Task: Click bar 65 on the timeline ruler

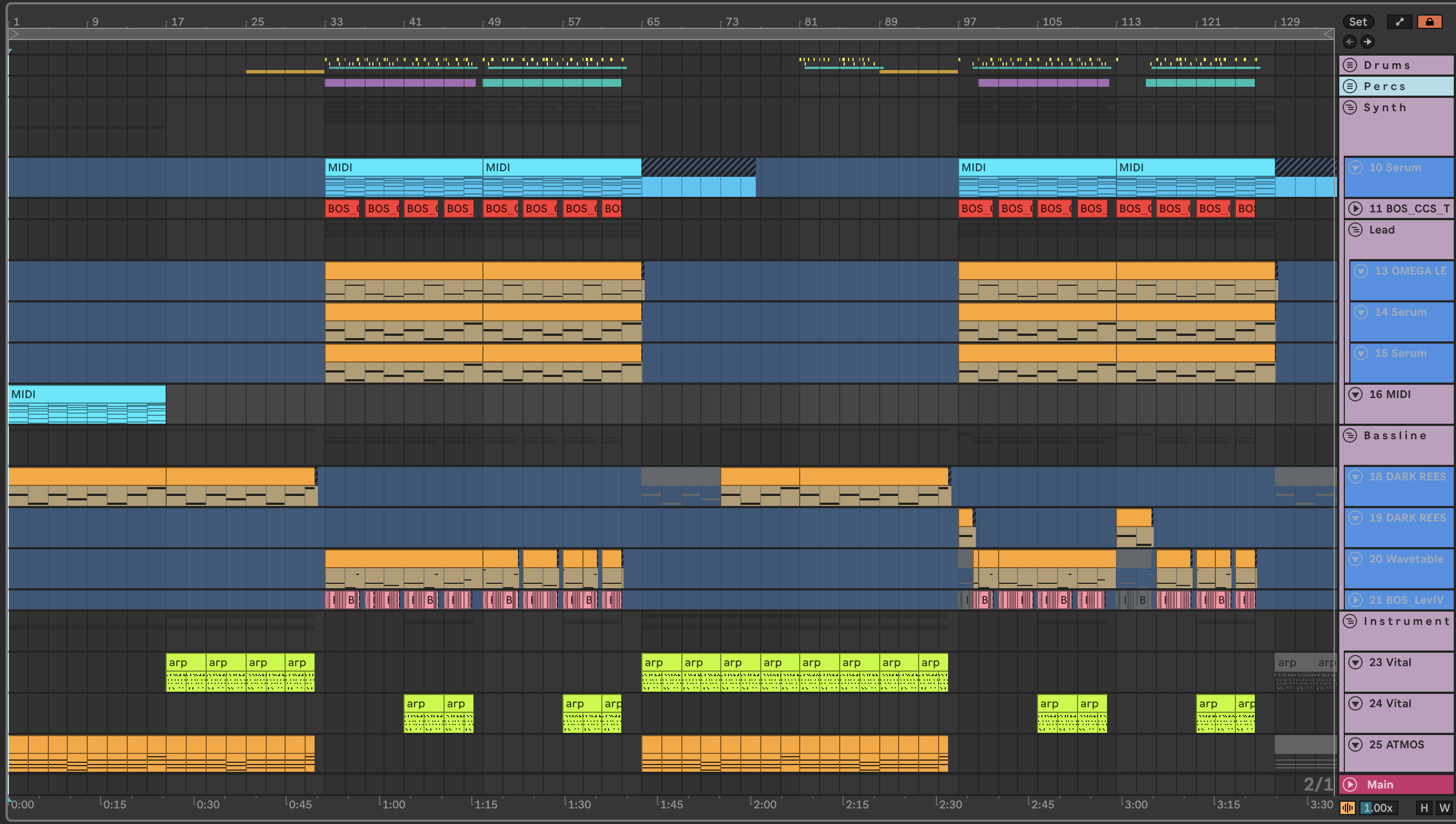Action: pyautogui.click(x=653, y=22)
